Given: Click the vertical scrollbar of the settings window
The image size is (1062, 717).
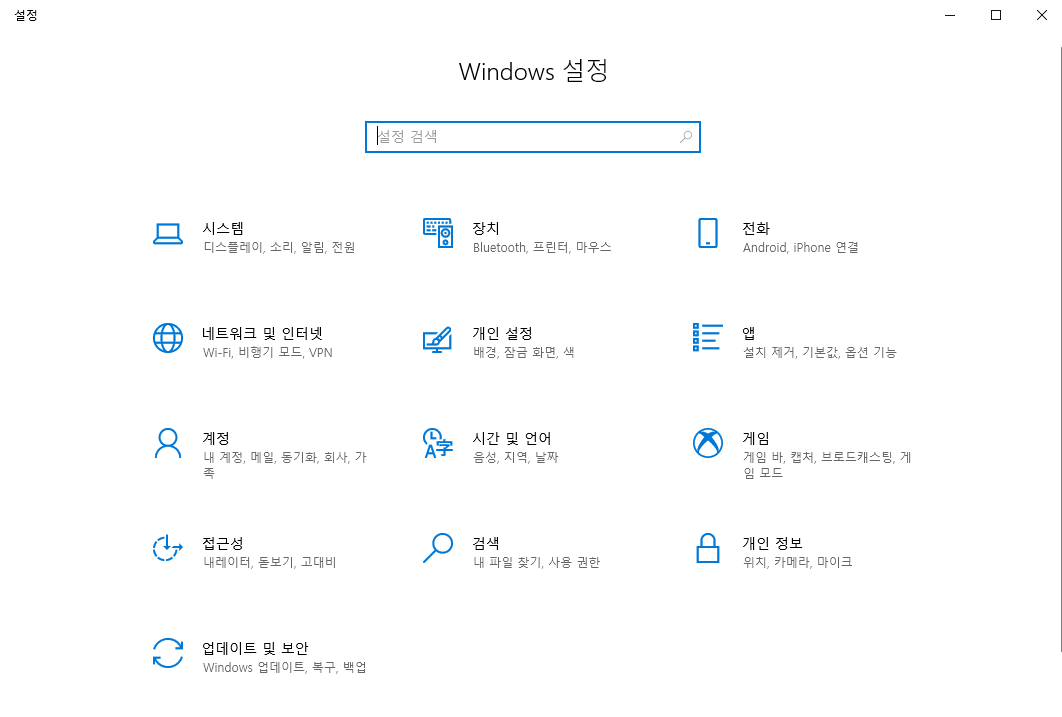Looking at the screenshot, I should (1061, 349).
